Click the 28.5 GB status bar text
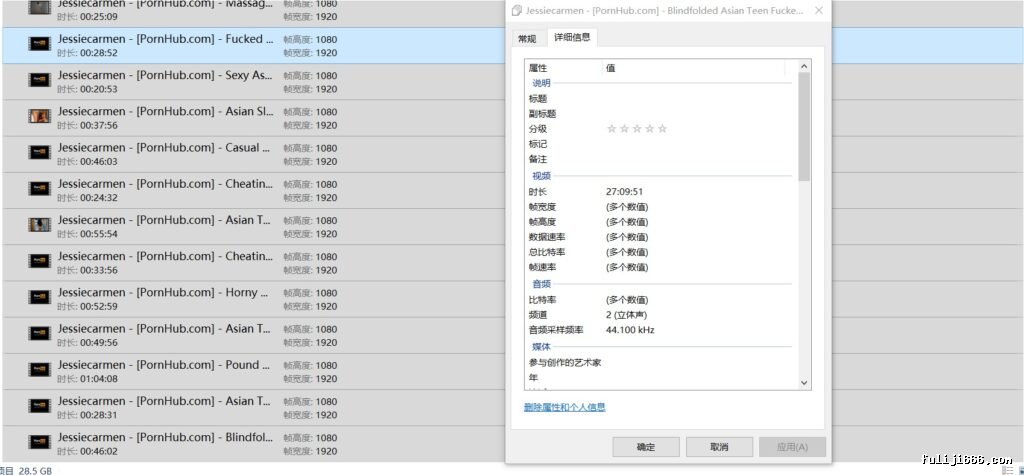1024x475 pixels. click(35, 470)
